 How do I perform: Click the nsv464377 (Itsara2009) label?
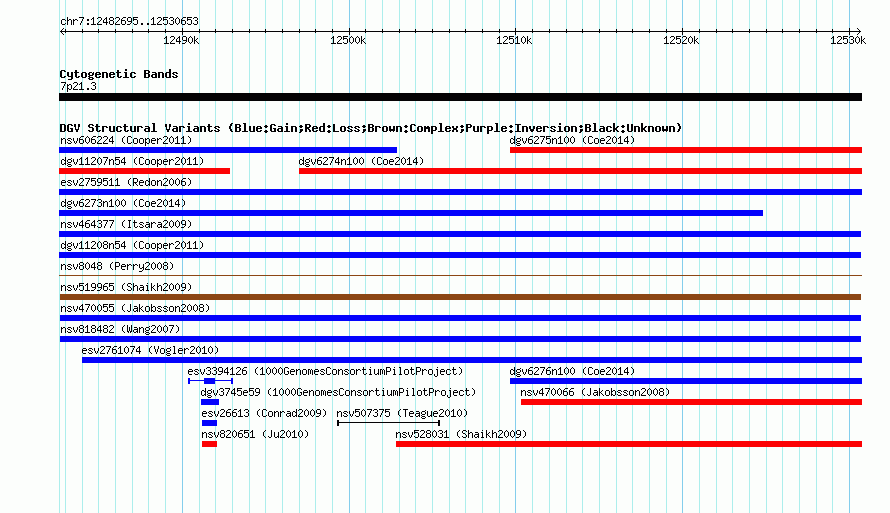click(126, 224)
